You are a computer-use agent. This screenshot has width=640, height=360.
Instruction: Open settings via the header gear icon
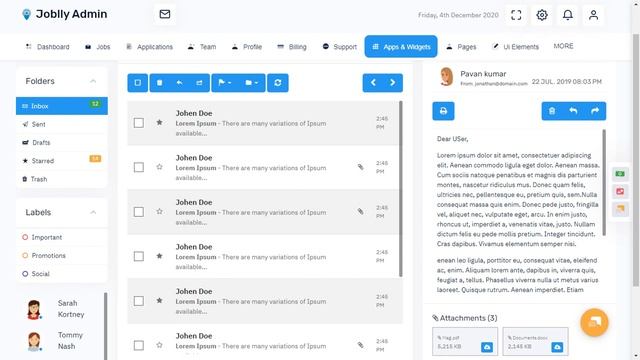(542, 15)
